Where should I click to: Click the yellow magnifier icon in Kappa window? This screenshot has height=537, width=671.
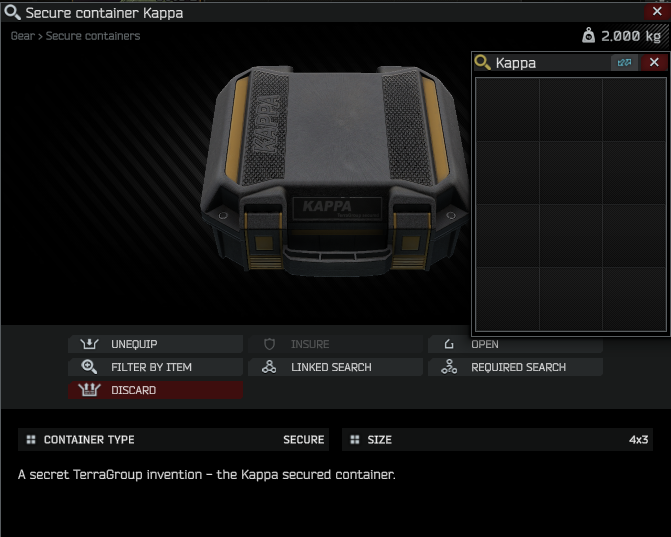pos(482,62)
